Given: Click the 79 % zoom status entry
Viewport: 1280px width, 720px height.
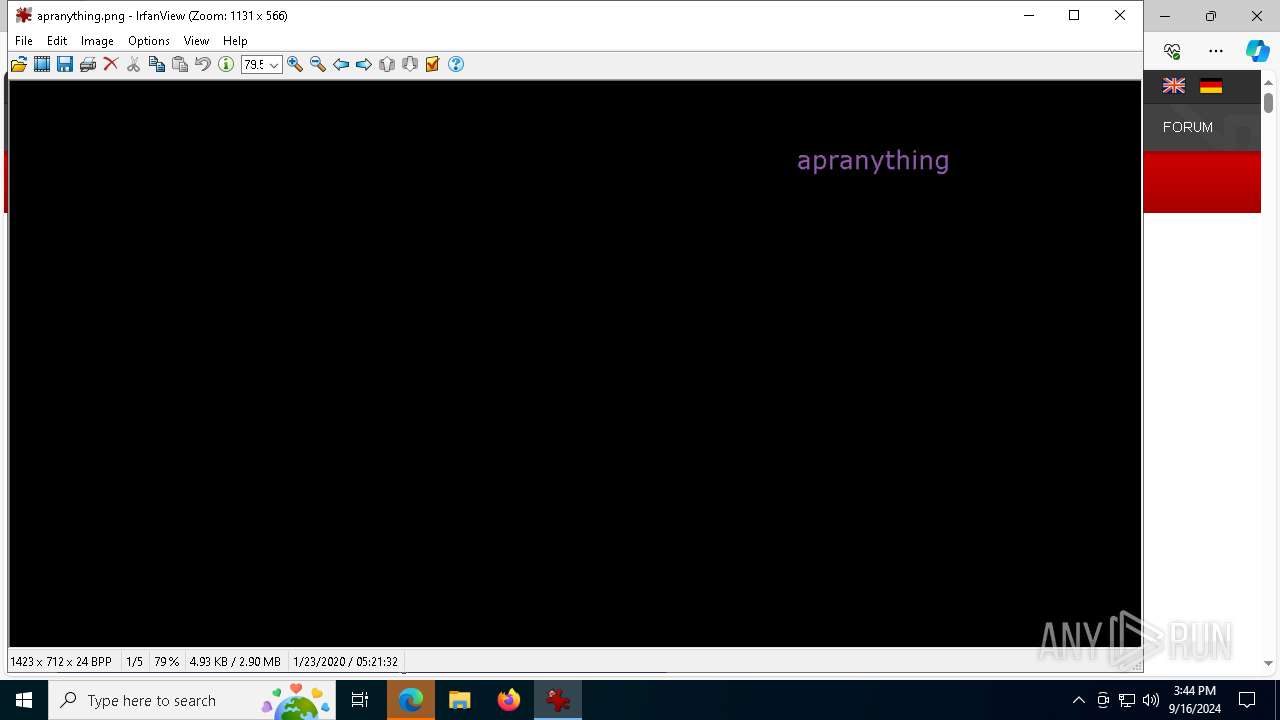Looking at the screenshot, I should tap(166, 662).
